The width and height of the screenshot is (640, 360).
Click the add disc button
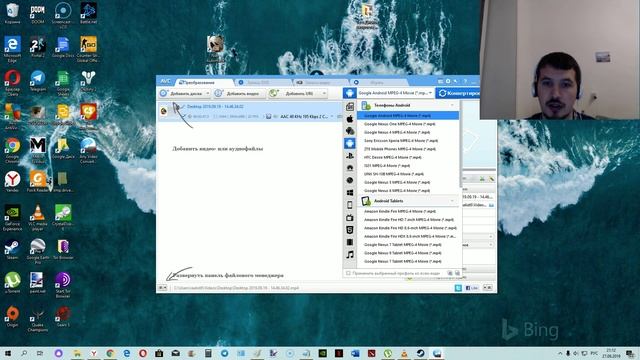(181, 93)
